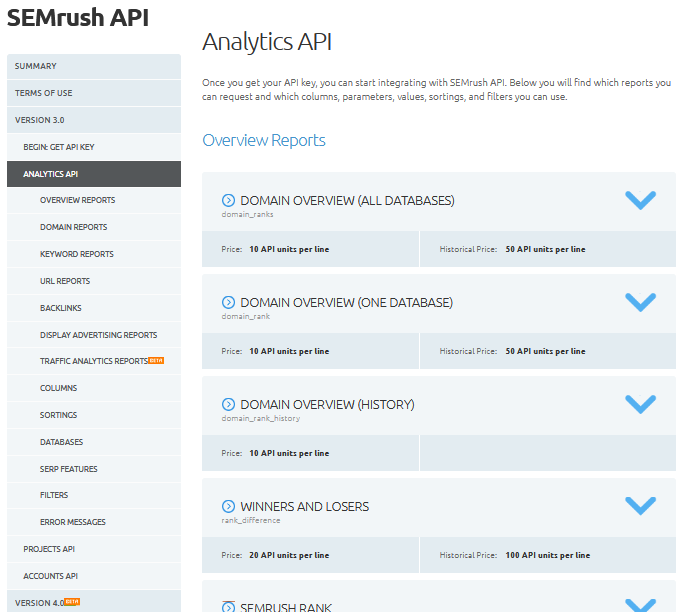Open the Summary sidebar item
The height and width of the screenshot is (612, 690).
(x=36, y=66)
